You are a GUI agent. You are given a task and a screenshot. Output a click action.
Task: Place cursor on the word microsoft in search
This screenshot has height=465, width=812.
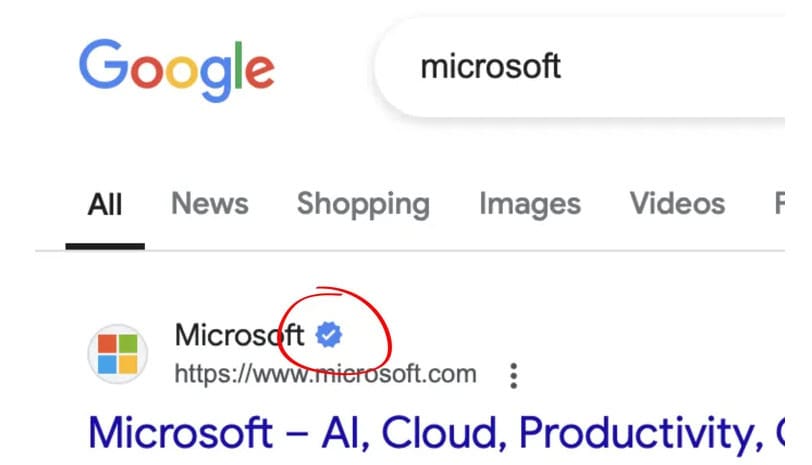[x=490, y=67]
